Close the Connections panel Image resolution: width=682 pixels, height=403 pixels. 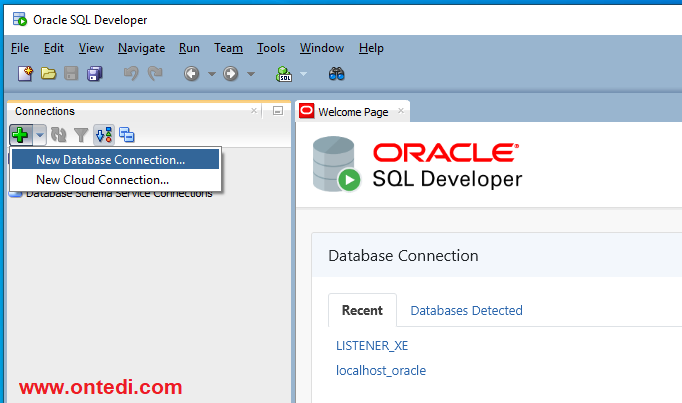click(x=254, y=111)
